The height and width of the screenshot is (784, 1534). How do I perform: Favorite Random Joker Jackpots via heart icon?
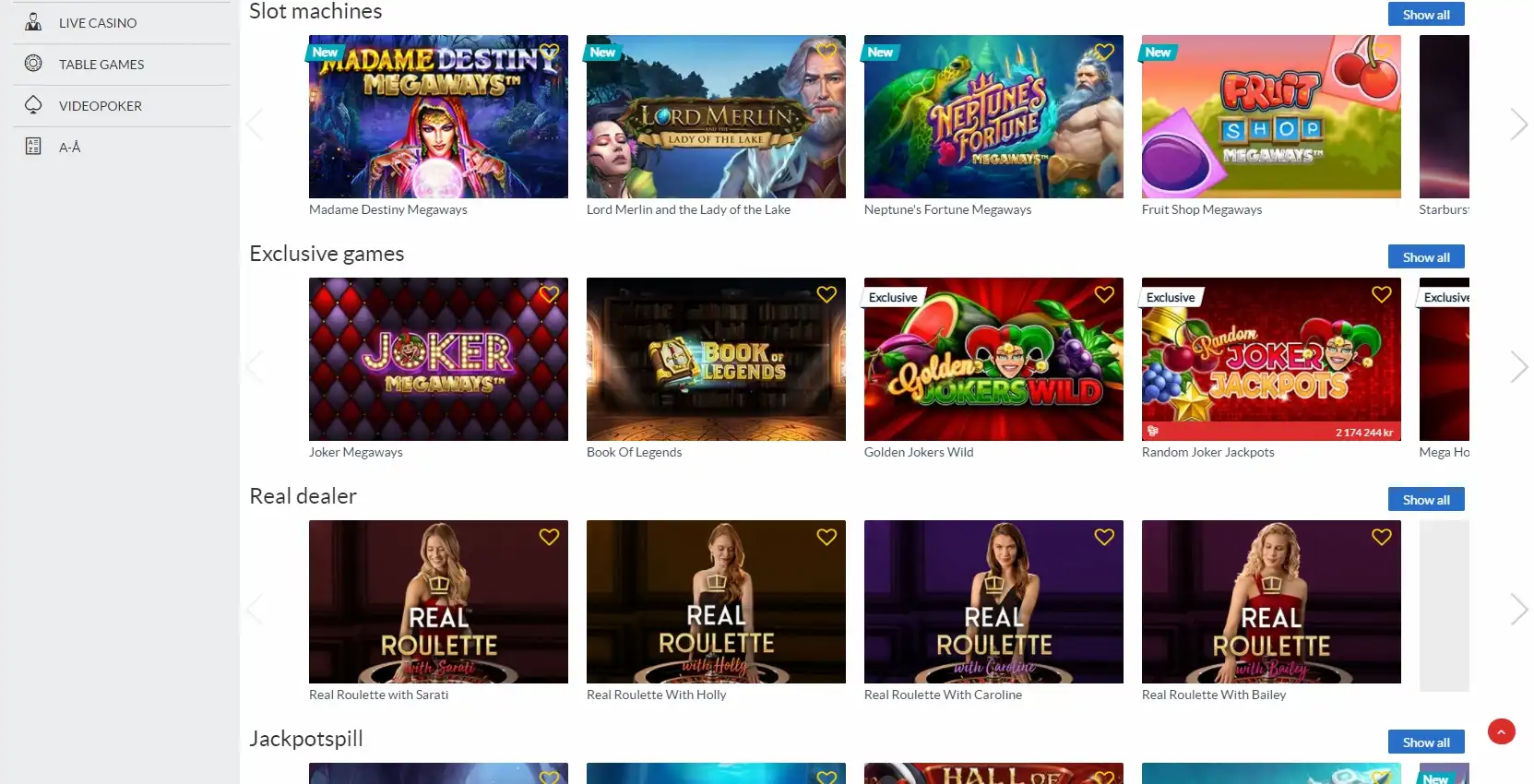coord(1382,294)
